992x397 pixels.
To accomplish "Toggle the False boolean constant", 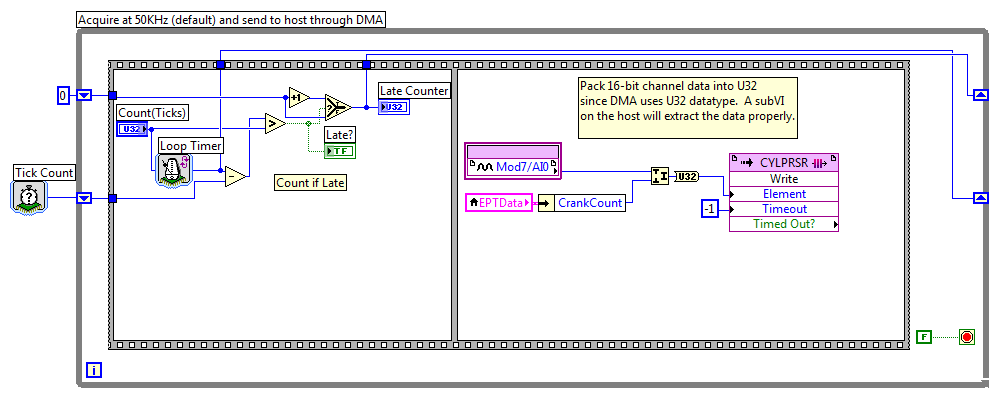I will [924, 337].
